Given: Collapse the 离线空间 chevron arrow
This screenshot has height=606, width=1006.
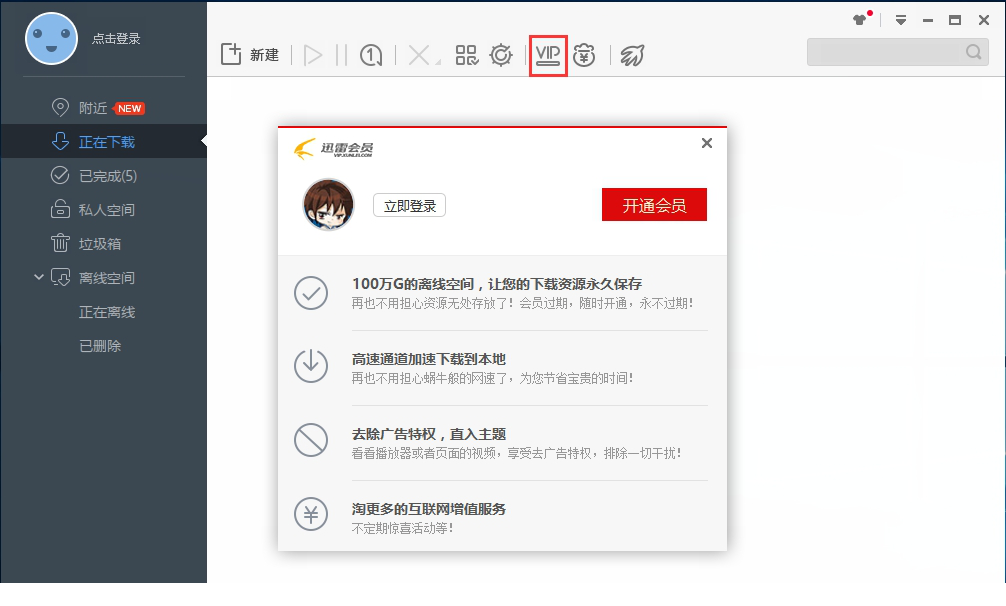Looking at the screenshot, I should pos(38,277).
